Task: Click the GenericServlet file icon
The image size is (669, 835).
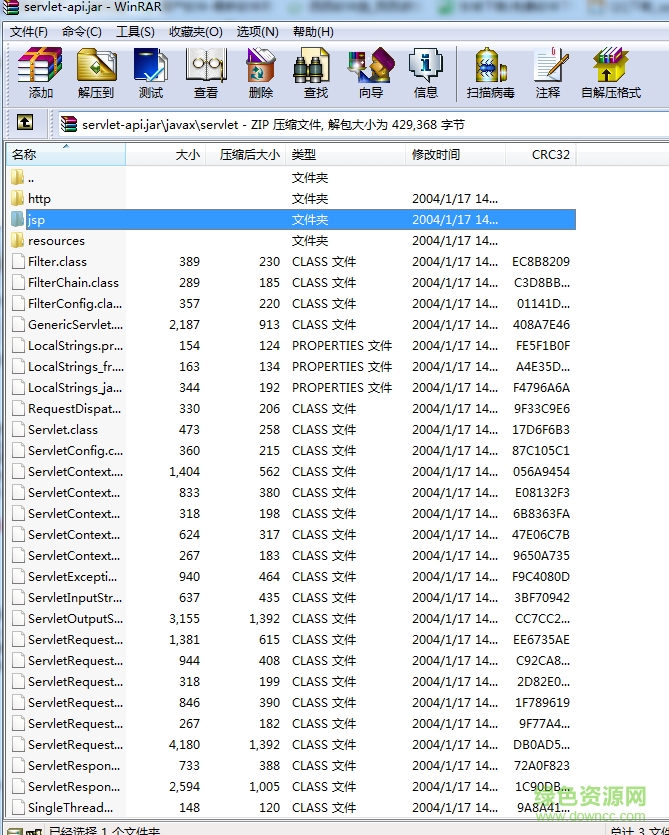Action: (19, 325)
